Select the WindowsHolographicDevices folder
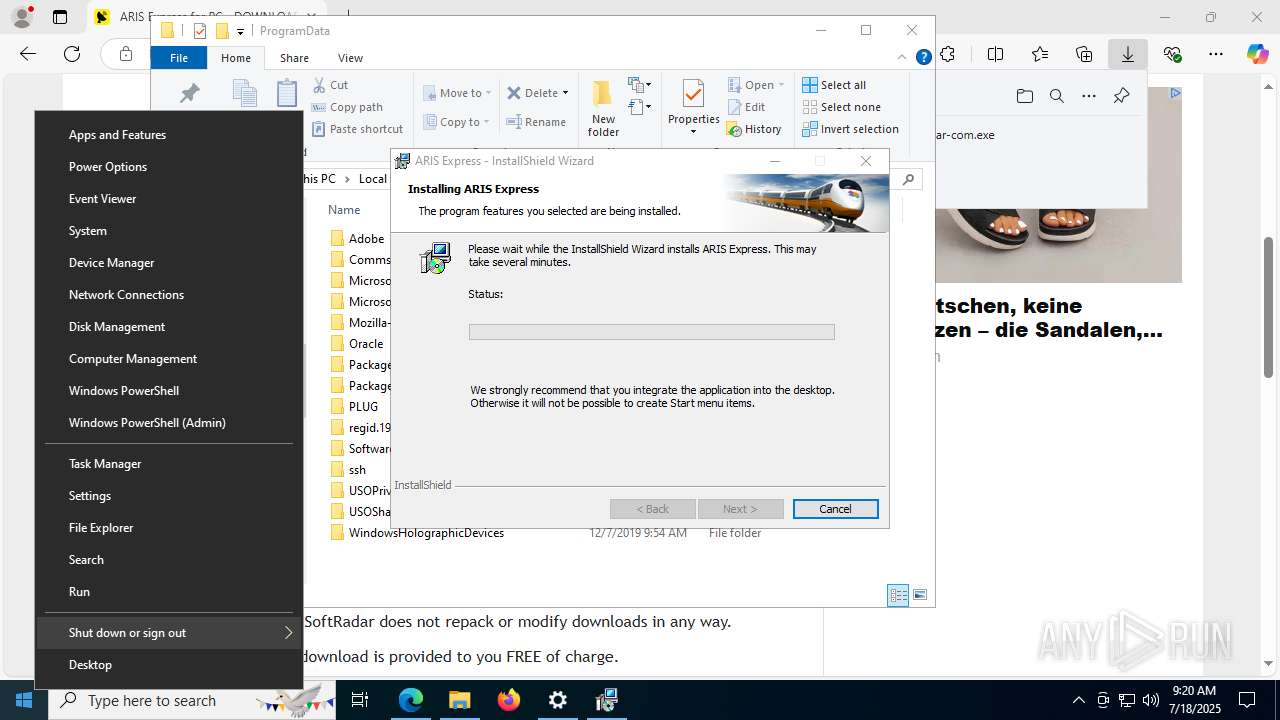This screenshot has width=1280, height=720. [426, 533]
